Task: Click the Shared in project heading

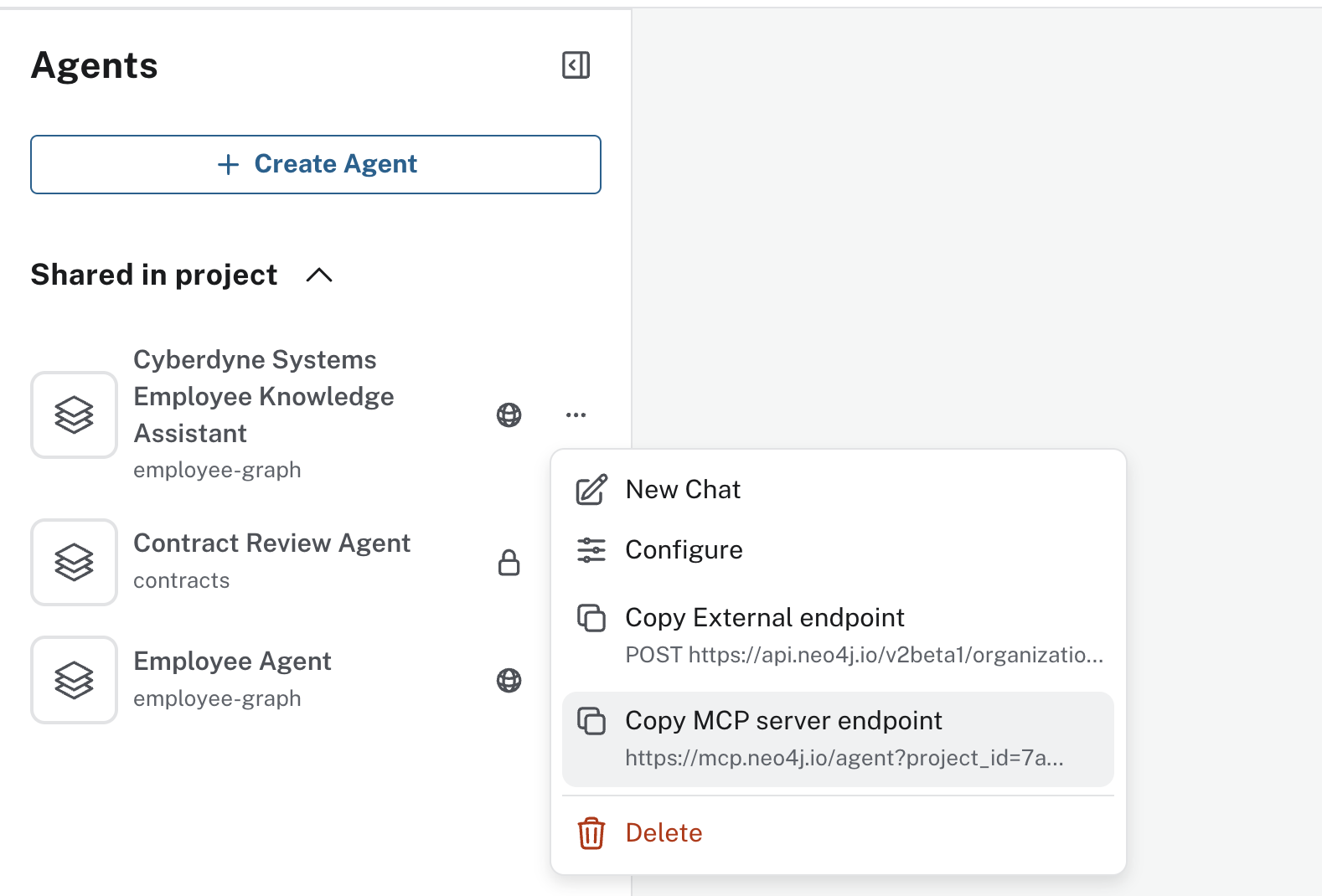Action: point(154,275)
